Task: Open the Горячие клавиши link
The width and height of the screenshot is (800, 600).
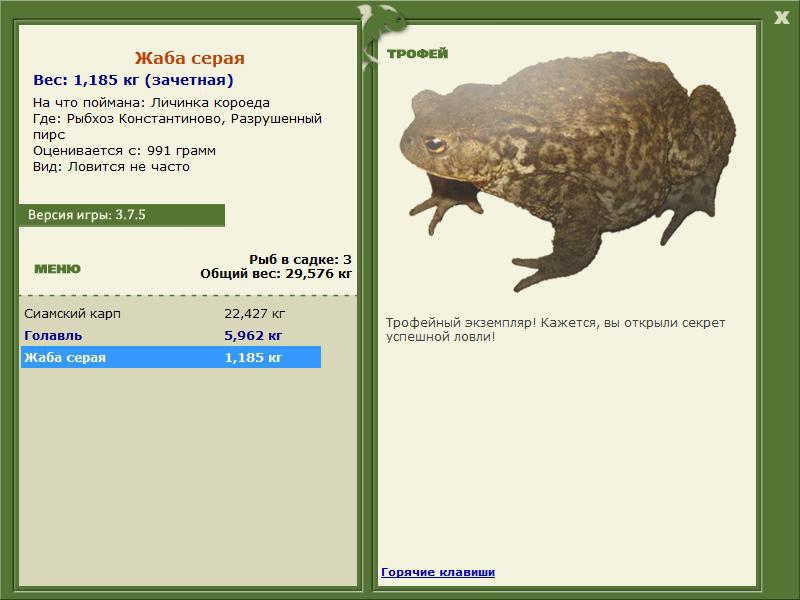Action: (438, 572)
